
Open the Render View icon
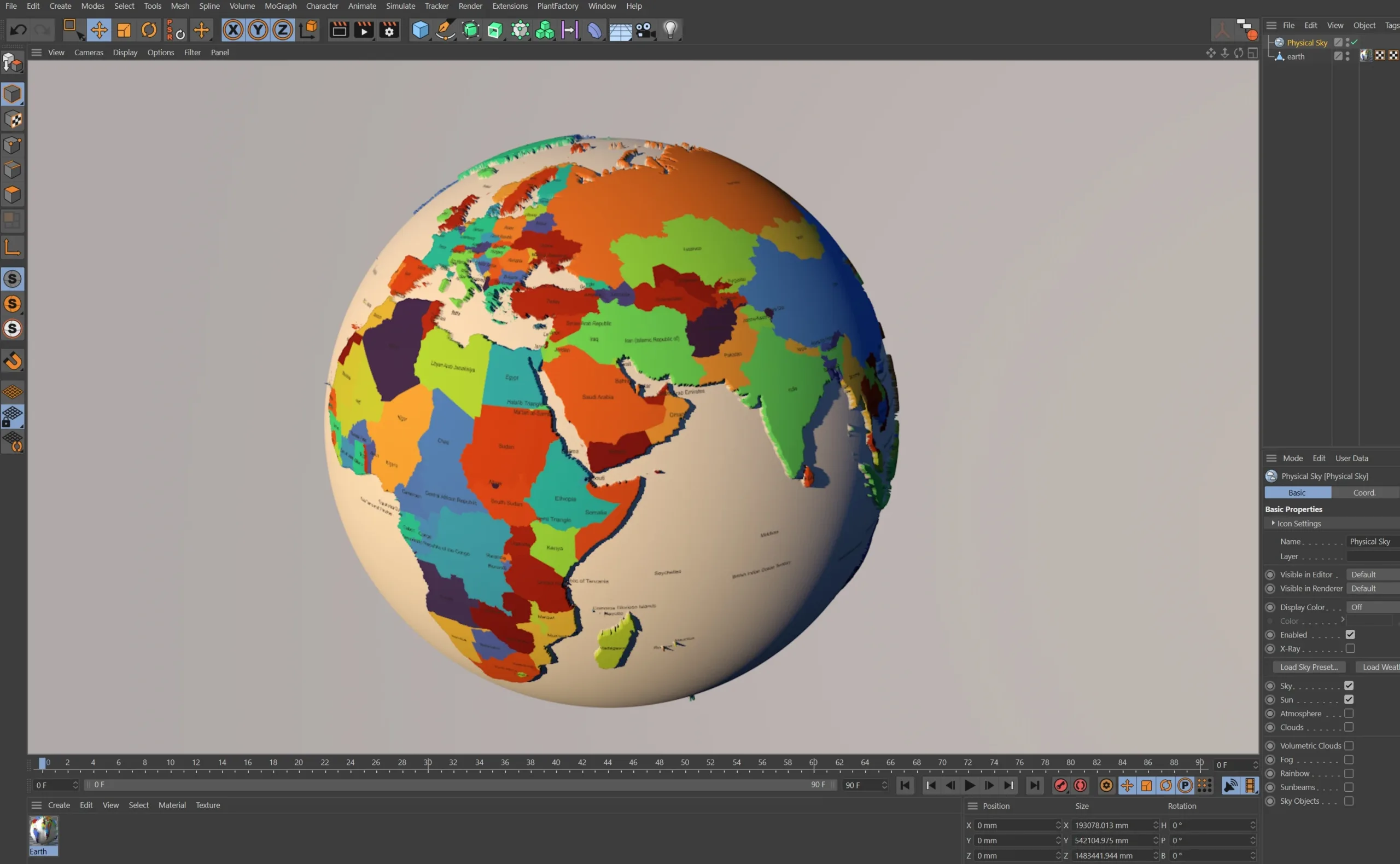click(x=339, y=30)
